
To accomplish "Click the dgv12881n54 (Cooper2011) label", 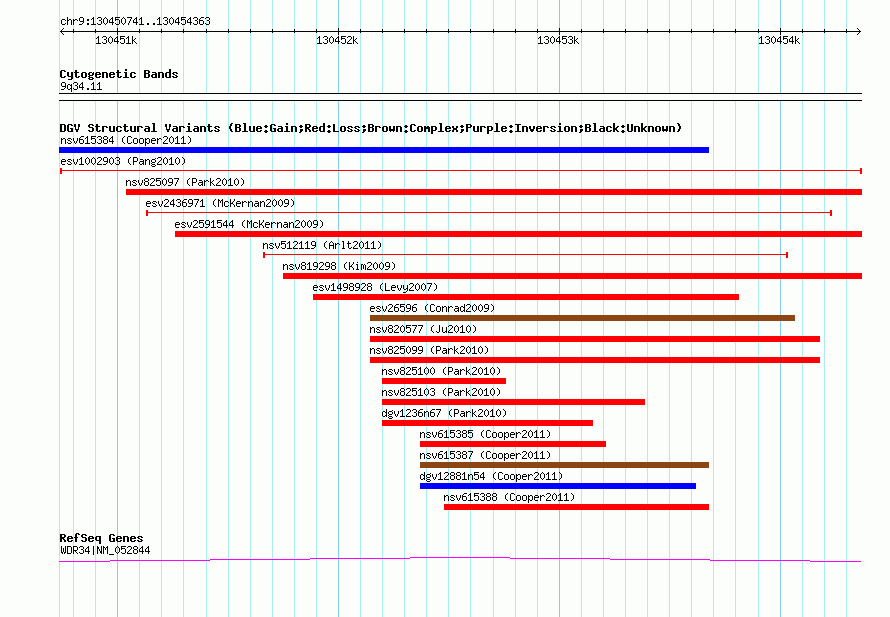I will (x=491, y=476).
